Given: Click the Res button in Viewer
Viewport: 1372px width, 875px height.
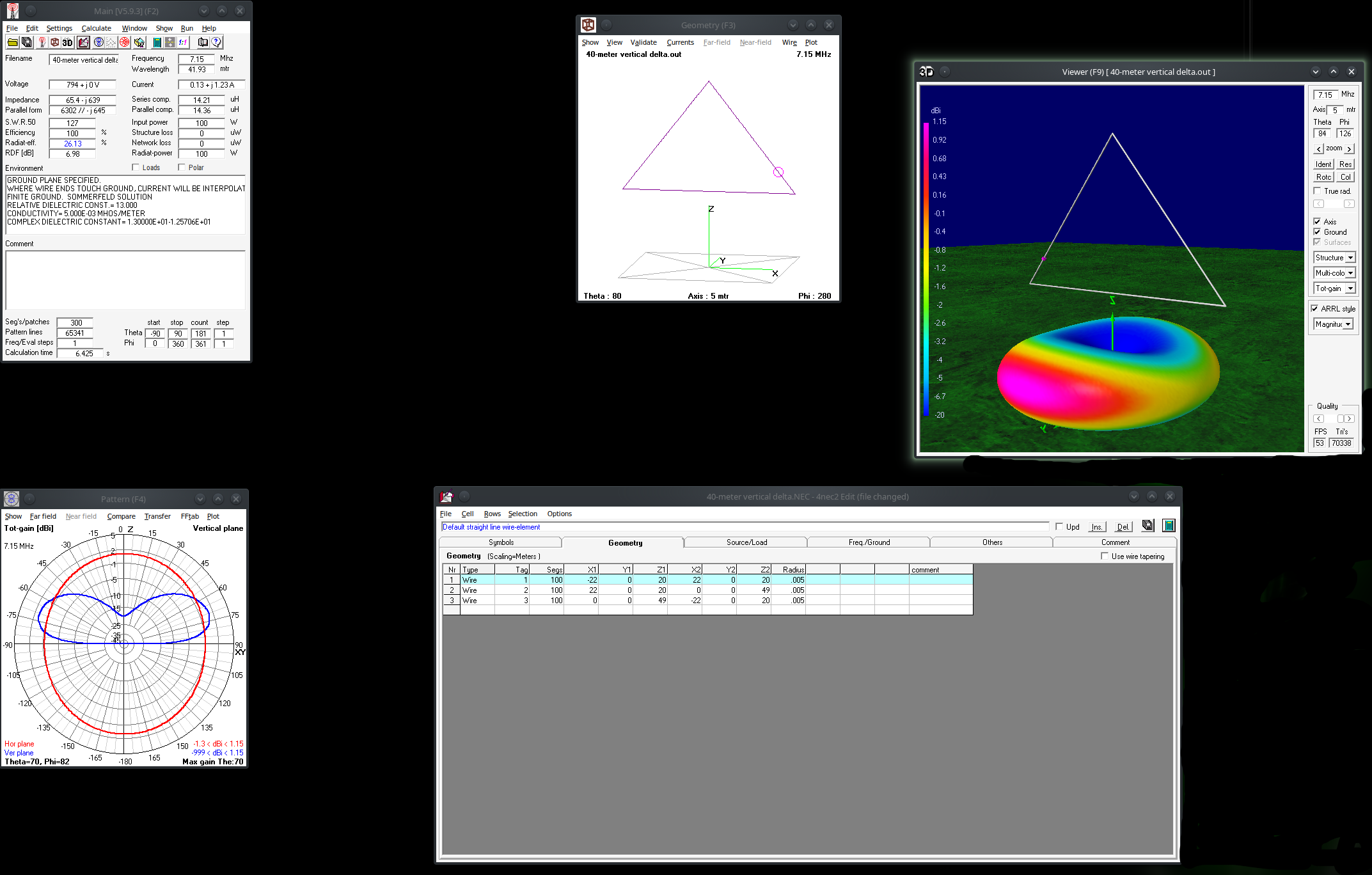Looking at the screenshot, I should [x=1345, y=164].
